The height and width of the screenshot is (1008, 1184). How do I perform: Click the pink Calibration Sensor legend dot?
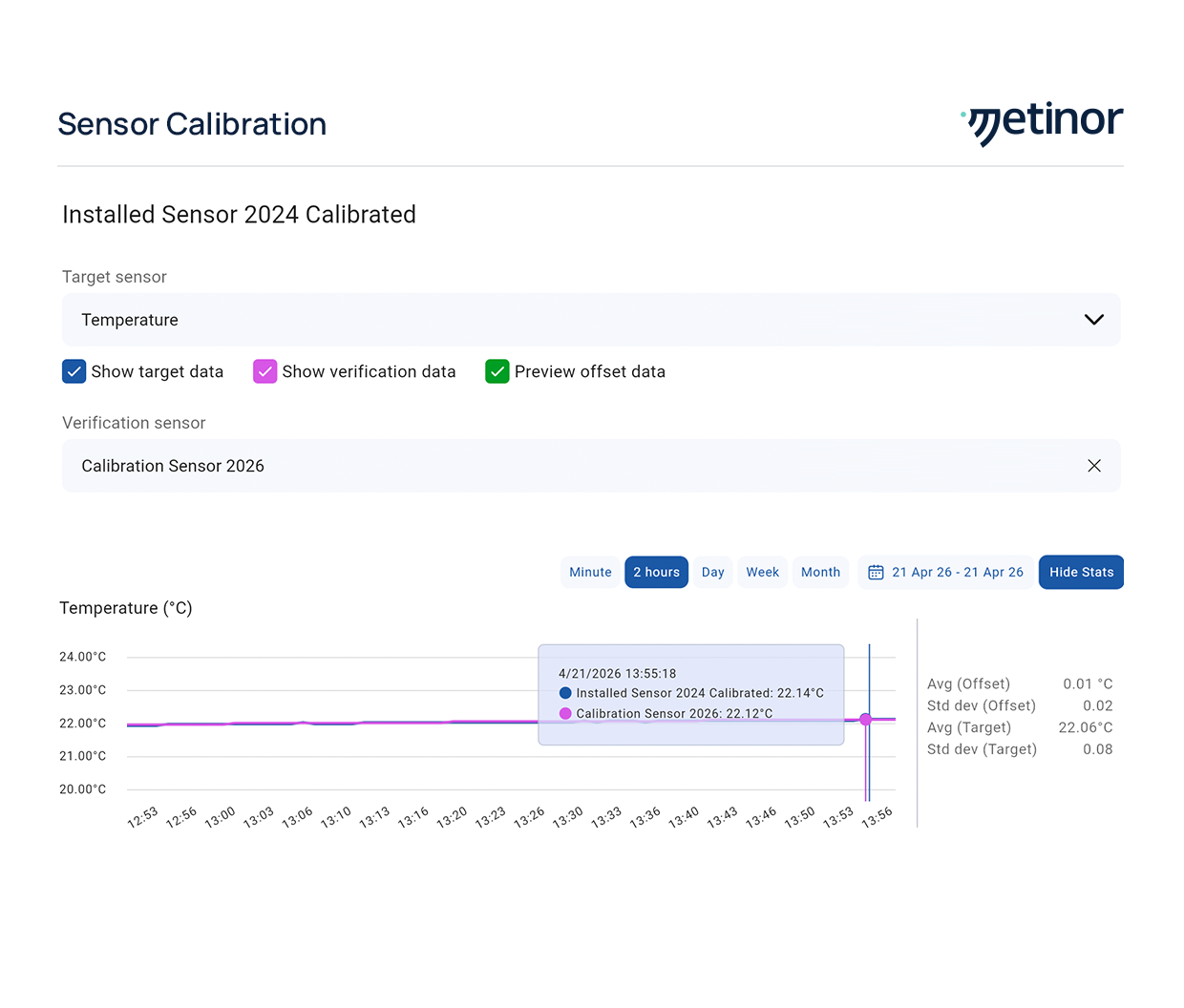[565, 713]
